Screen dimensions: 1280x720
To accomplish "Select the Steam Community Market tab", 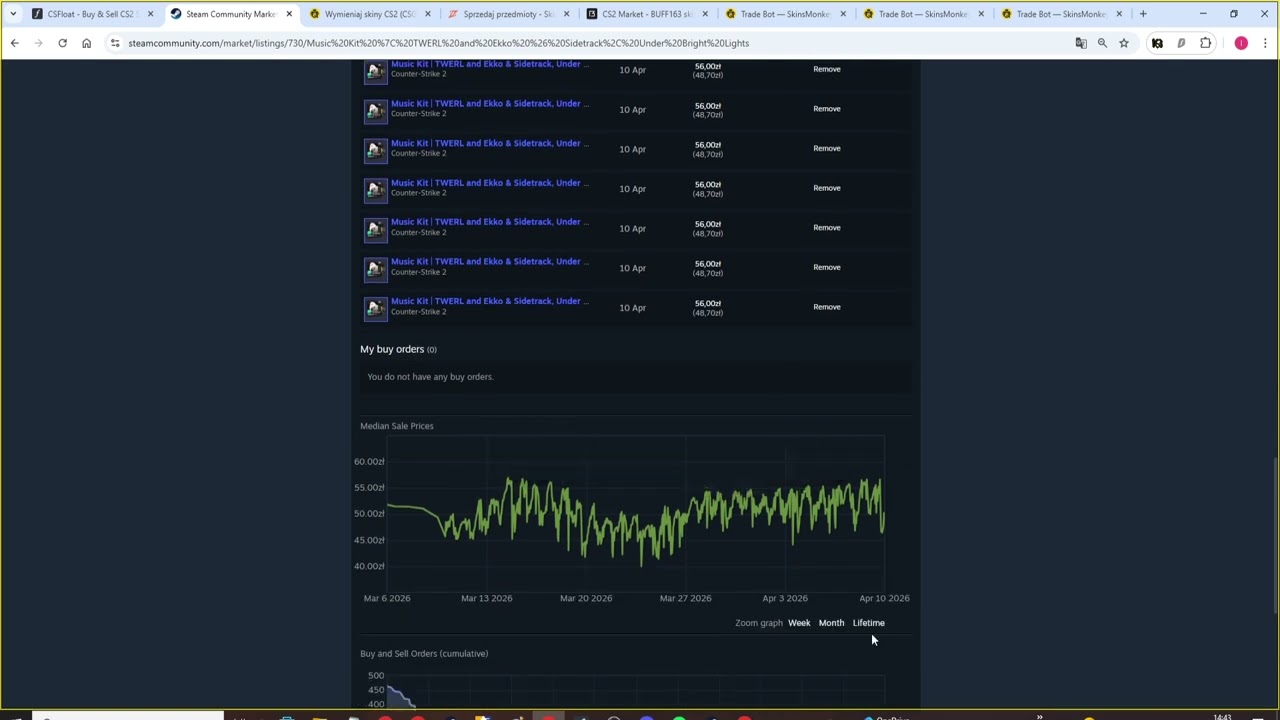I will click(x=230, y=14).
